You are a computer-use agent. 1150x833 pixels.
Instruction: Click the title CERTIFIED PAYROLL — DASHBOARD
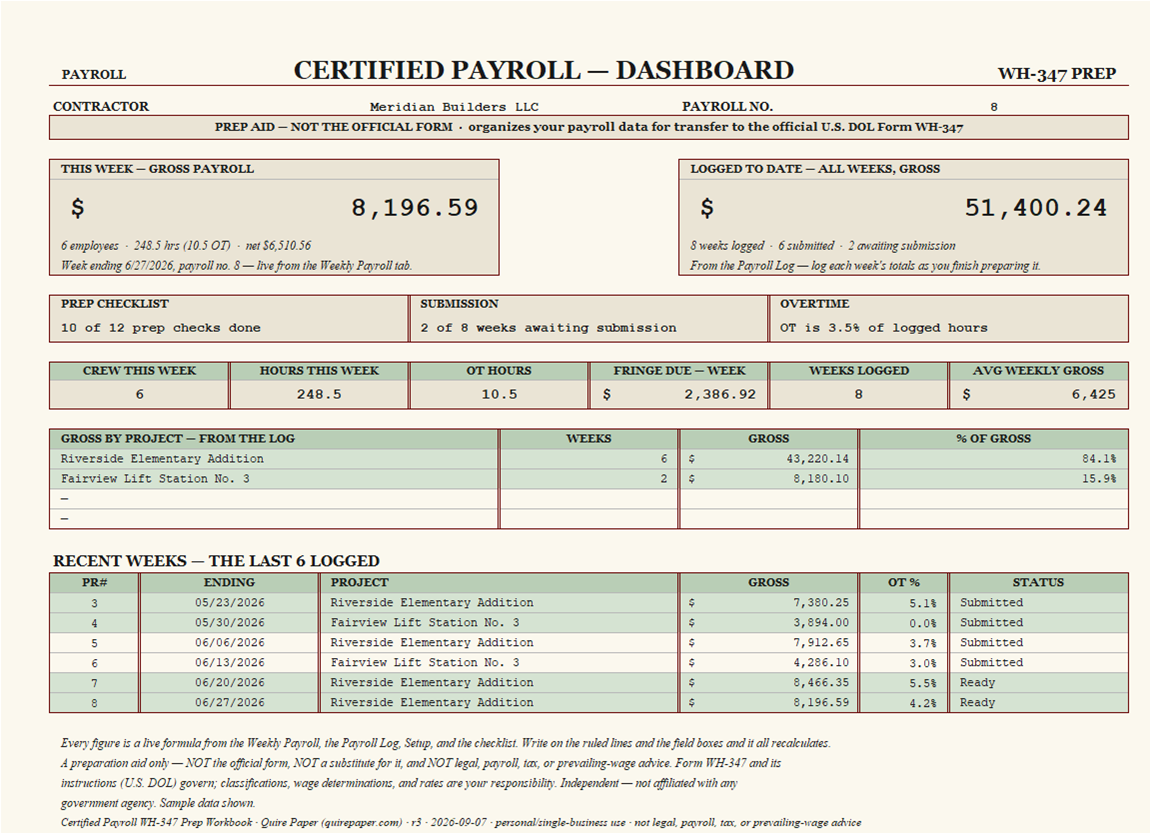tap(543, 70)
